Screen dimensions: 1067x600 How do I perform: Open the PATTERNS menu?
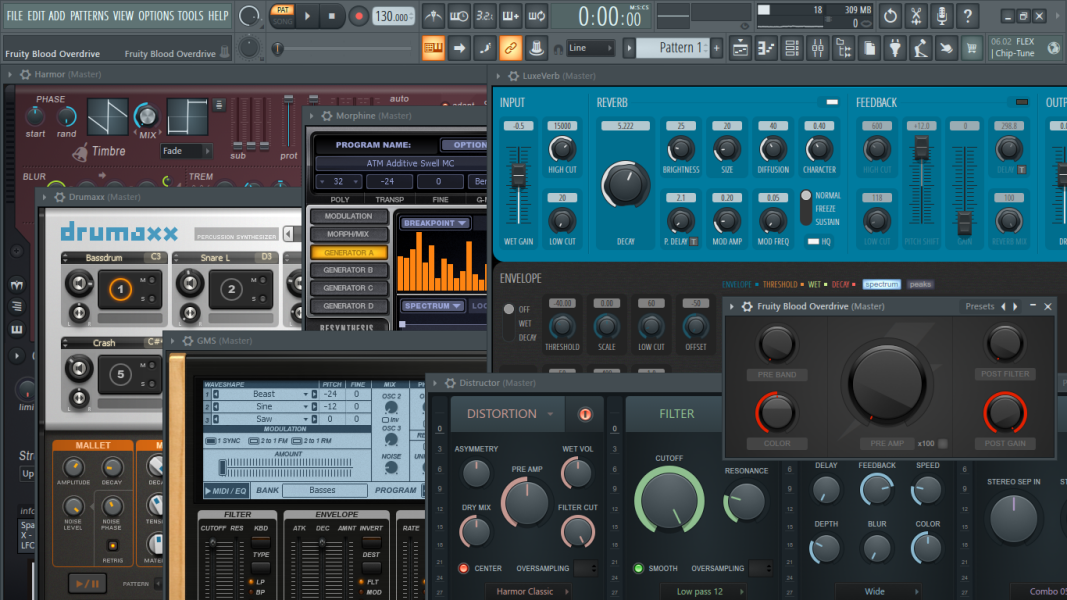coord(89,16)
